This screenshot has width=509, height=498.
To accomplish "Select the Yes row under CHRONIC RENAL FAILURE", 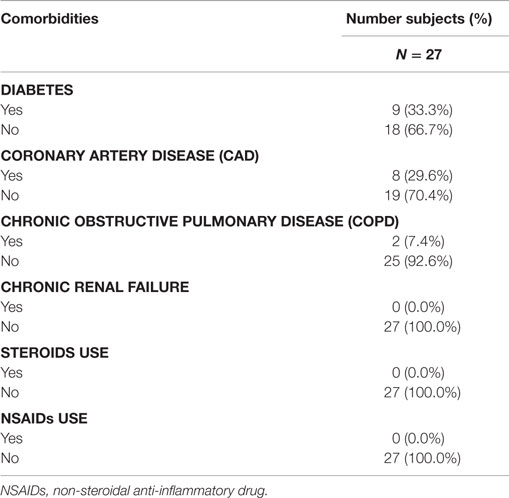I will tap(254, 307).
